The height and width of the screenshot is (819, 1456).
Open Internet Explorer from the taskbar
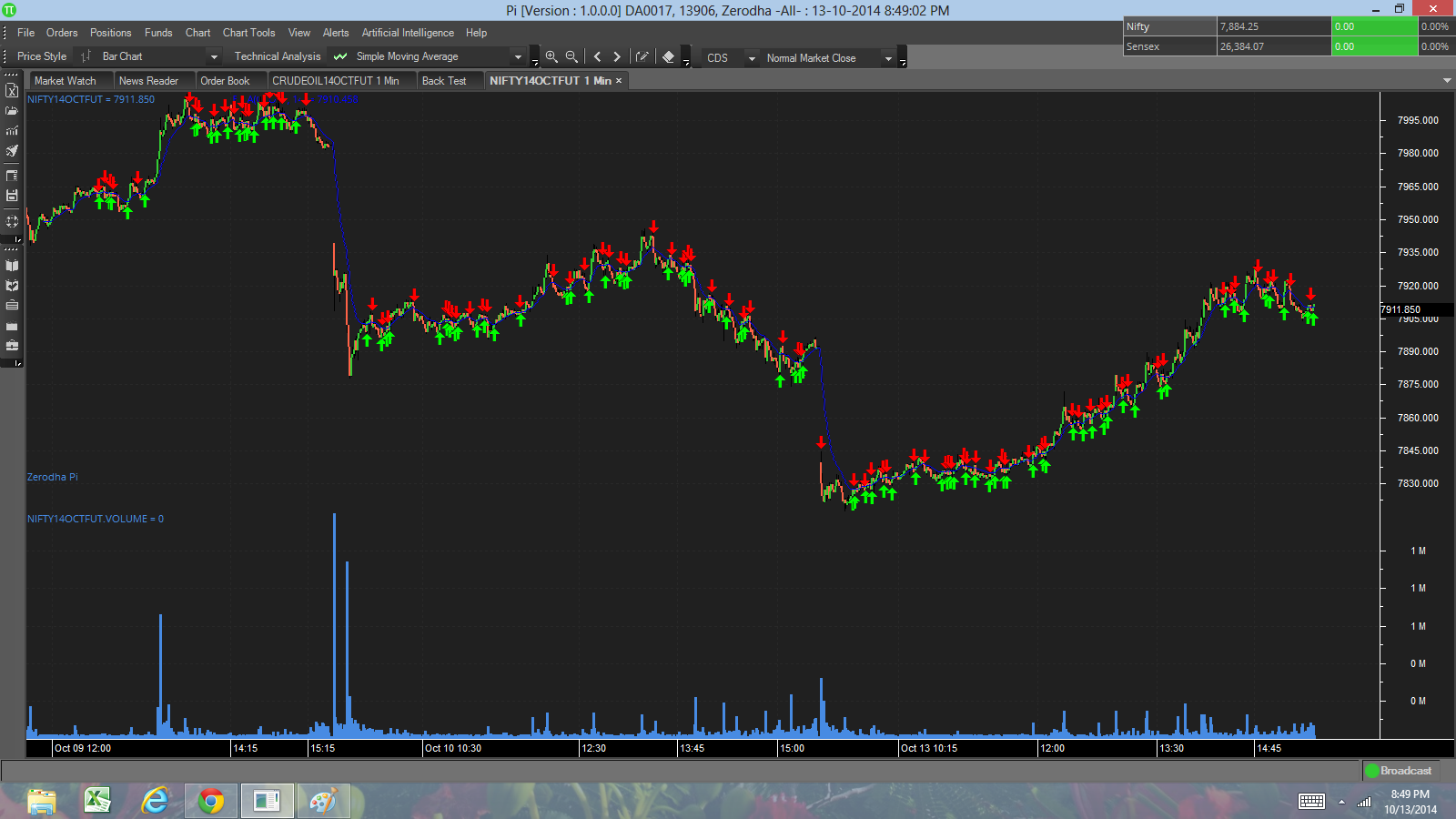click(x=155, y=802)
